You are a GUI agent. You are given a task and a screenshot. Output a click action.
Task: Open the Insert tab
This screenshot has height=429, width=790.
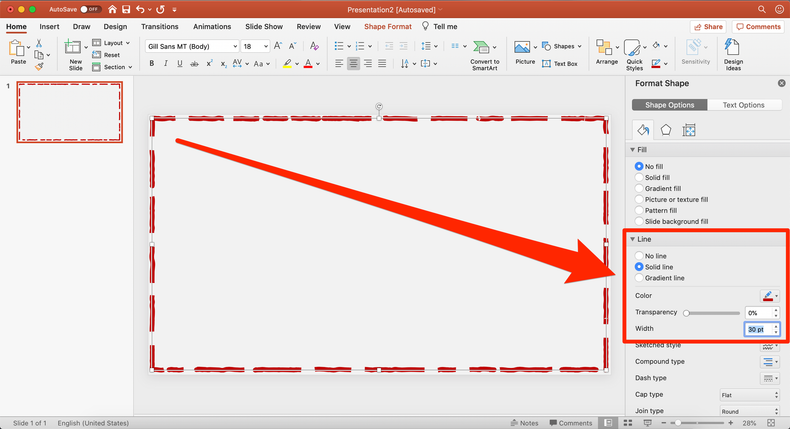(x=49, y=27)
